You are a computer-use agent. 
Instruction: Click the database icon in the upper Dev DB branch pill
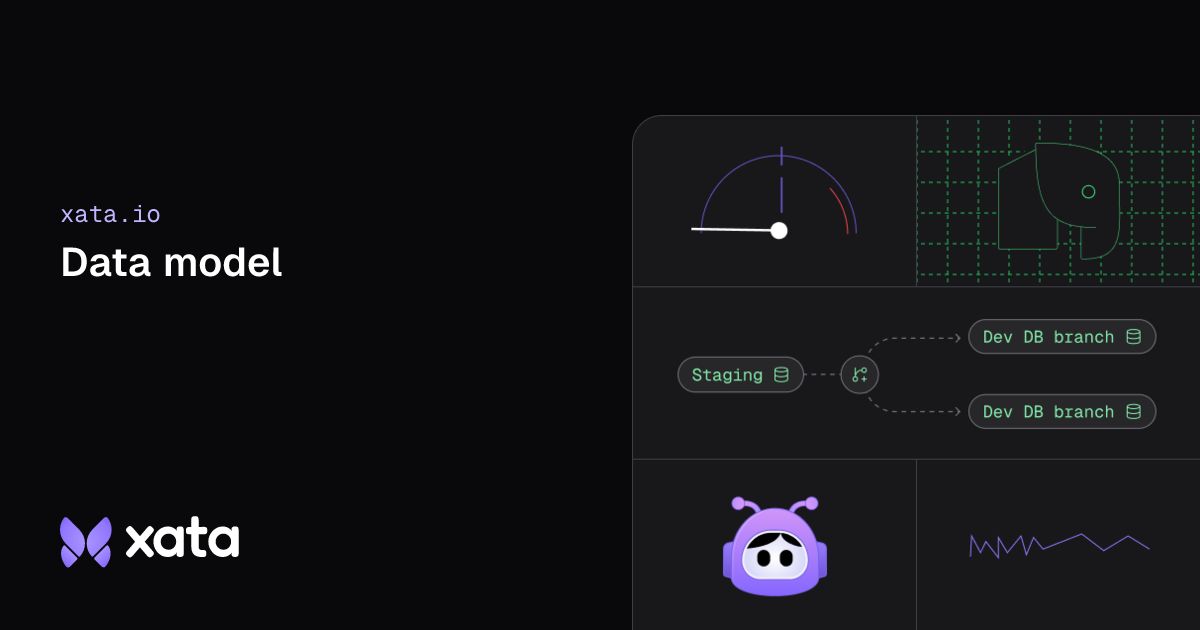pos(1133,337)
